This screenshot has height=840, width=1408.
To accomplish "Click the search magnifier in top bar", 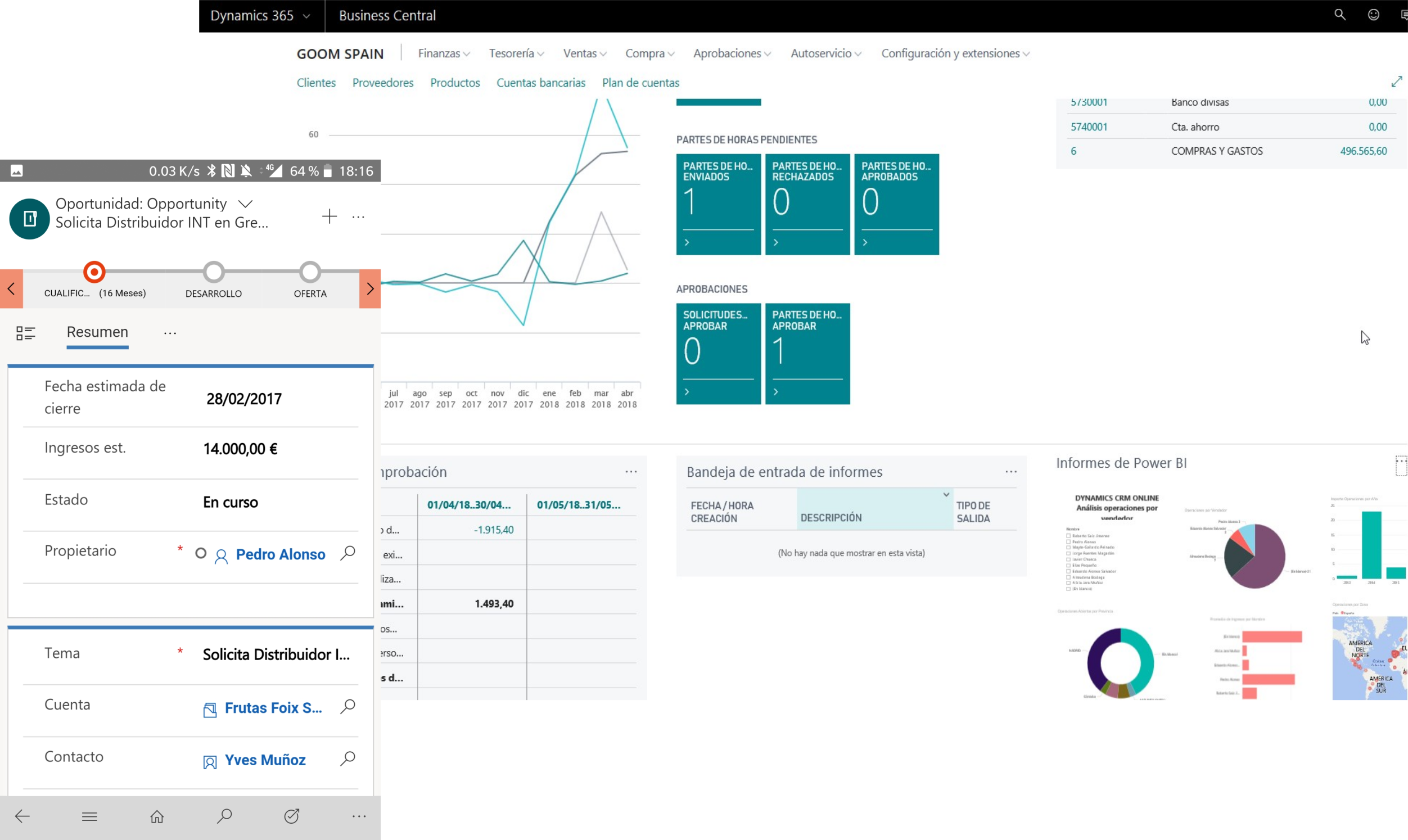I will (1339, 15).
